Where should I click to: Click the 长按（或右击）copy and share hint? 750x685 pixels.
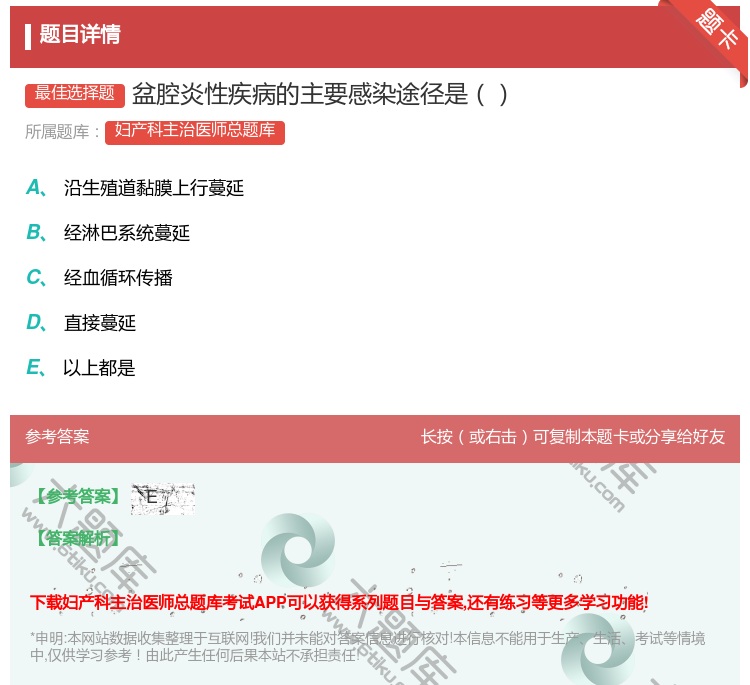573,437
